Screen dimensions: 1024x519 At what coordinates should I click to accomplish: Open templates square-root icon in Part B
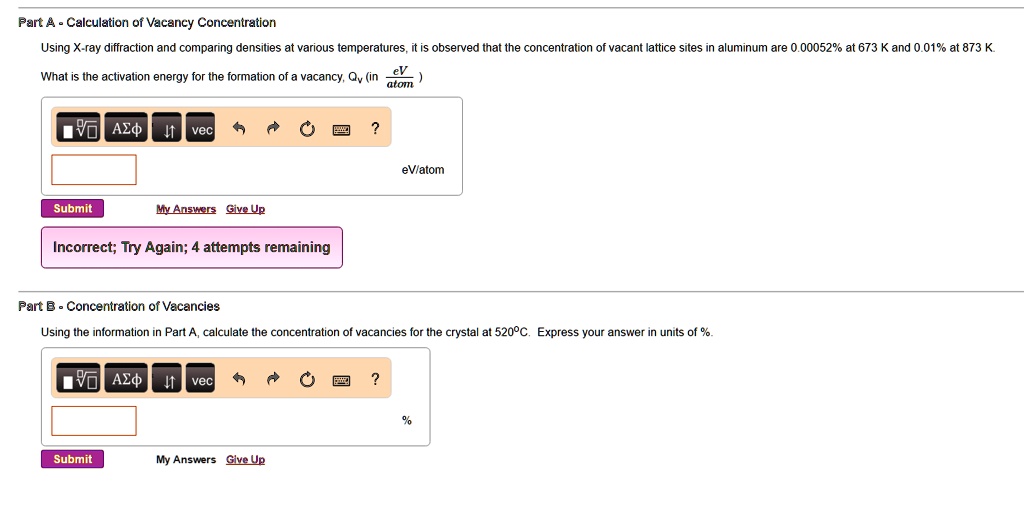pyautogui.click(x=78, y=379)
